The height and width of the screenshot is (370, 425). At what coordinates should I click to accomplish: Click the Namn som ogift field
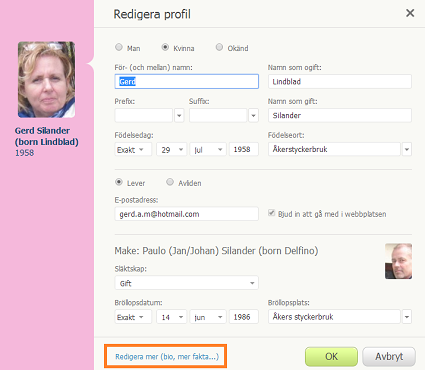340,81
